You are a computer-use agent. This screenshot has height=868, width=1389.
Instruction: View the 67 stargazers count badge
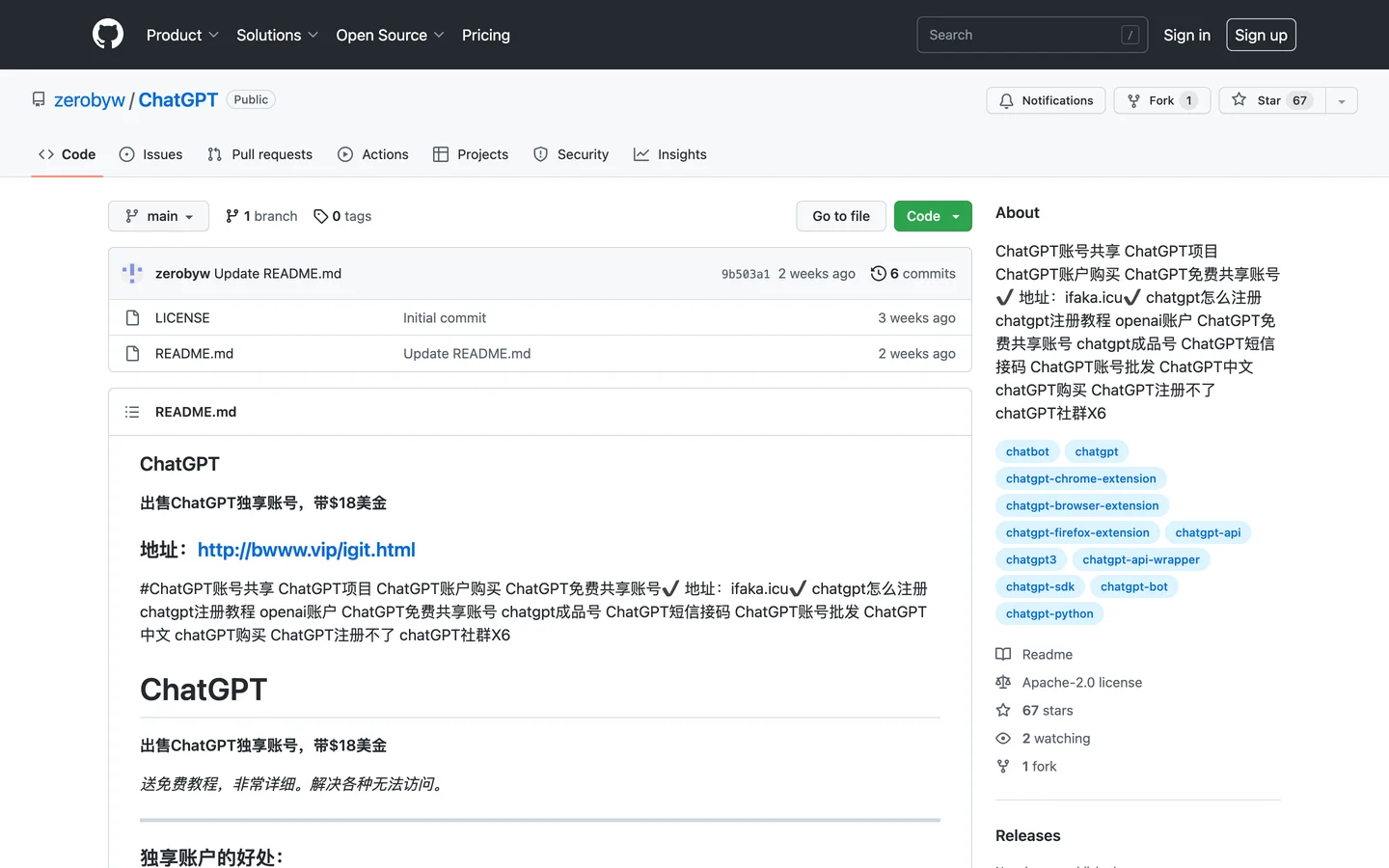pyautogui.click(x=1299, y=100)
